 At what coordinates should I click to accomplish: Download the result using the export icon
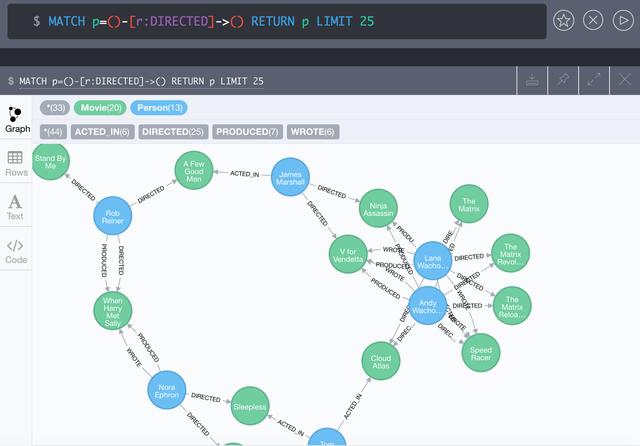click(532, 80)
